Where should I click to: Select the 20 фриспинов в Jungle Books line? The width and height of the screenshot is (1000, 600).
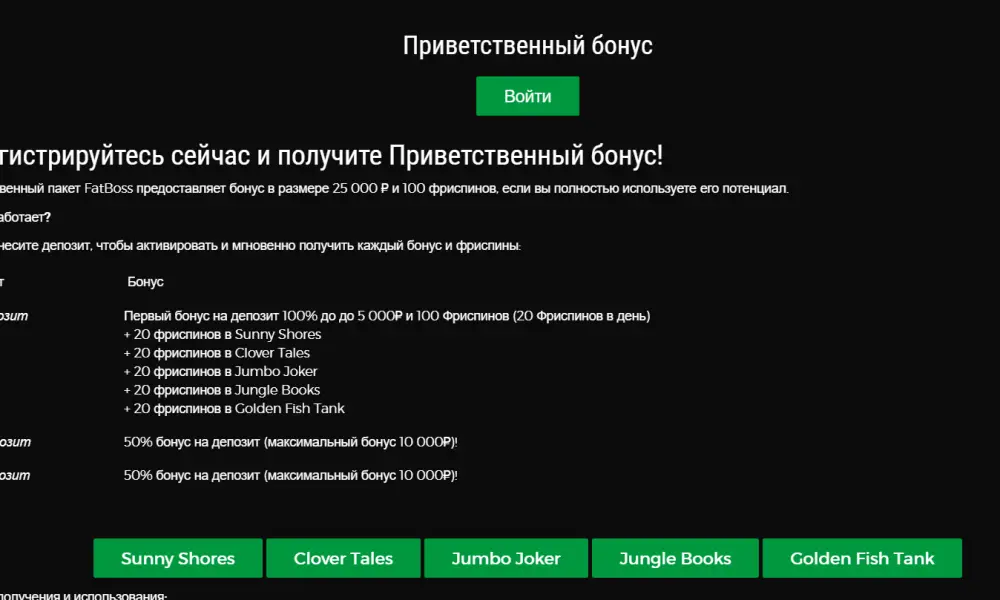(x=221, y=390)
